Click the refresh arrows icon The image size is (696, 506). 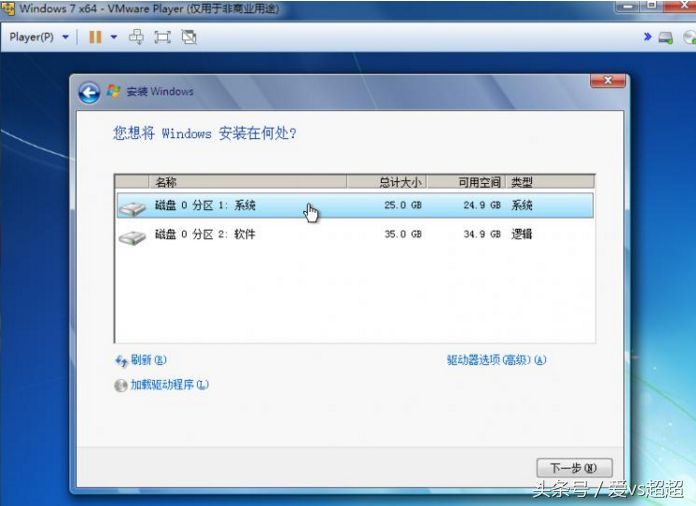(x=121, y=361)
